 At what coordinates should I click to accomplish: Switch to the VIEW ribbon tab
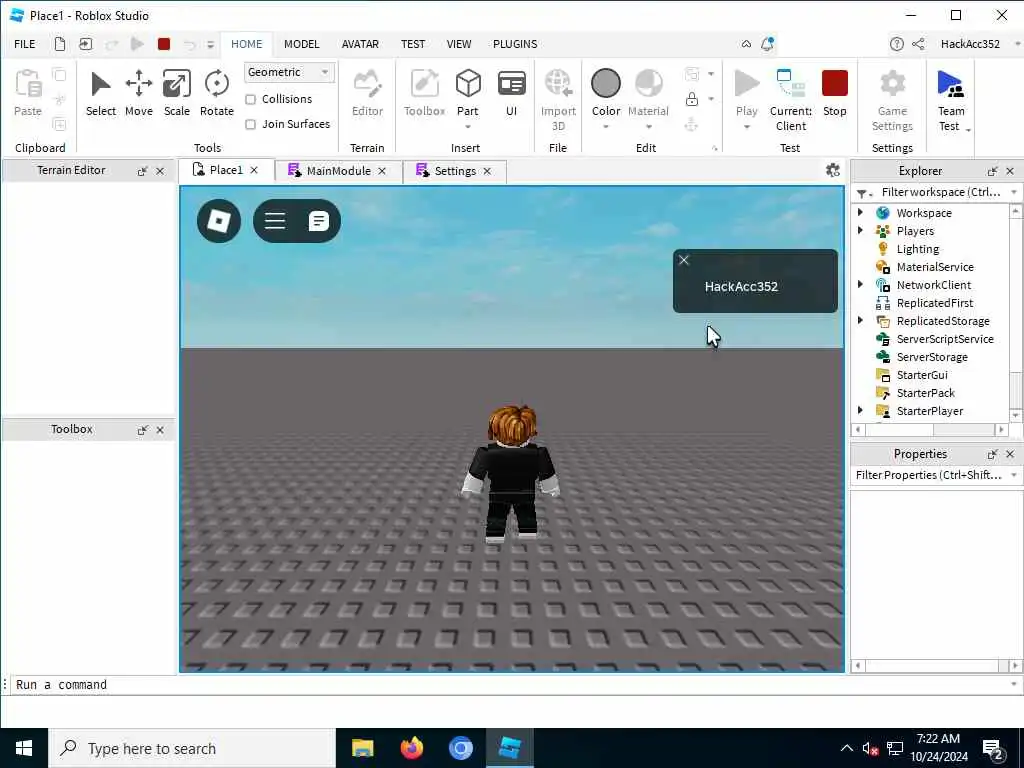tap(458, 44)
